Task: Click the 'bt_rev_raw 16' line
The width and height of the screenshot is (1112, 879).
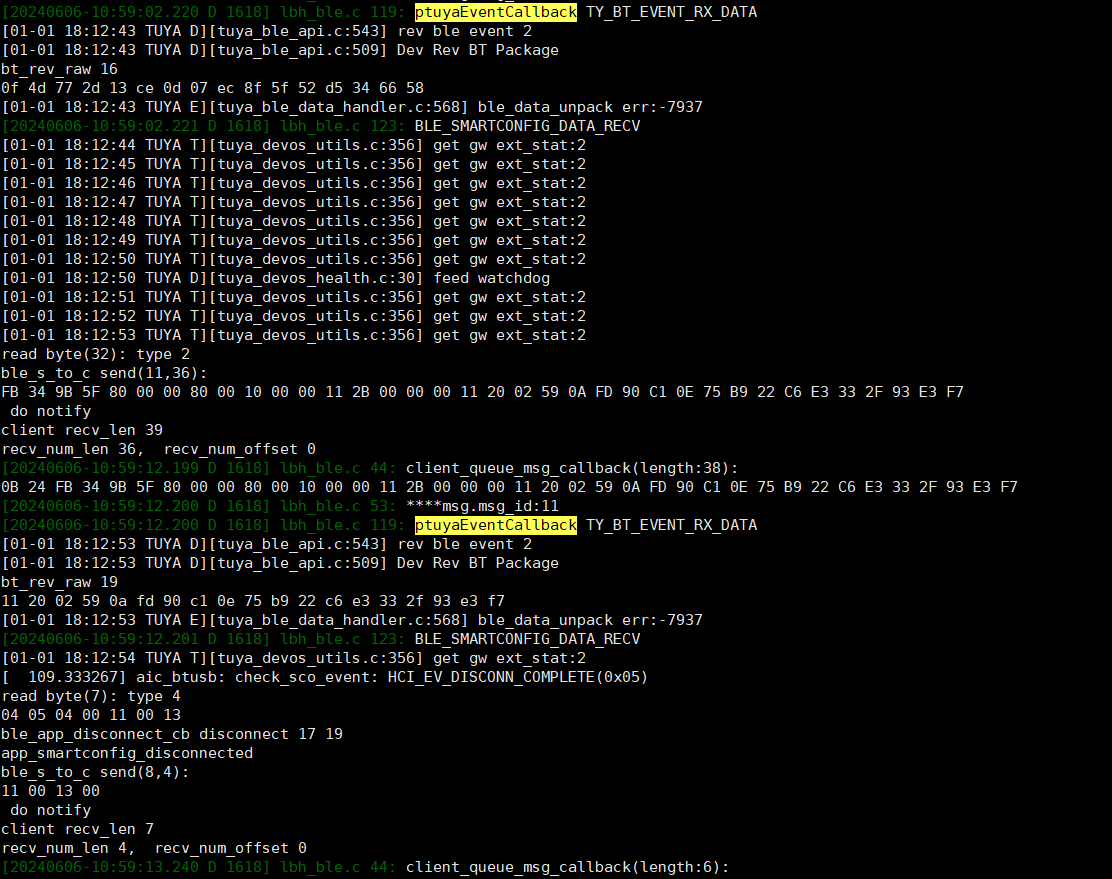Action: tap(60, 69)
